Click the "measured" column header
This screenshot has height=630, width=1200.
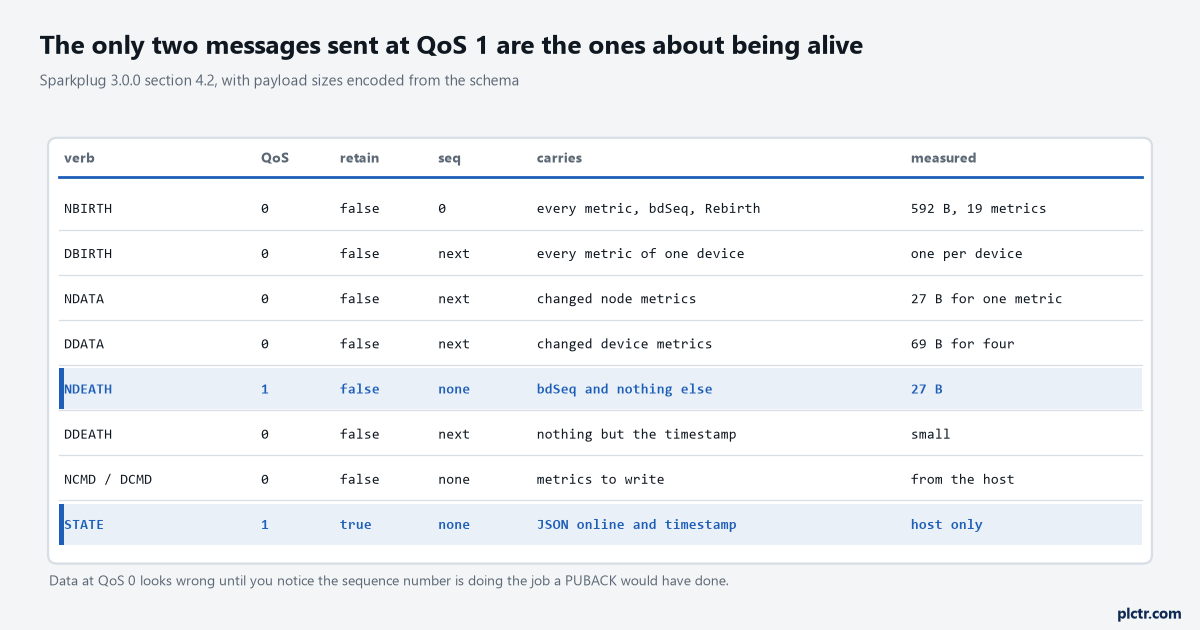[943, 158]
